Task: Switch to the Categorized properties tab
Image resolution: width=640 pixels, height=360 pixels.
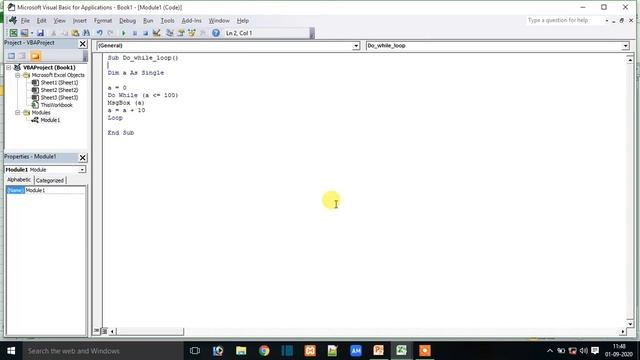Action: coord(50,180)
